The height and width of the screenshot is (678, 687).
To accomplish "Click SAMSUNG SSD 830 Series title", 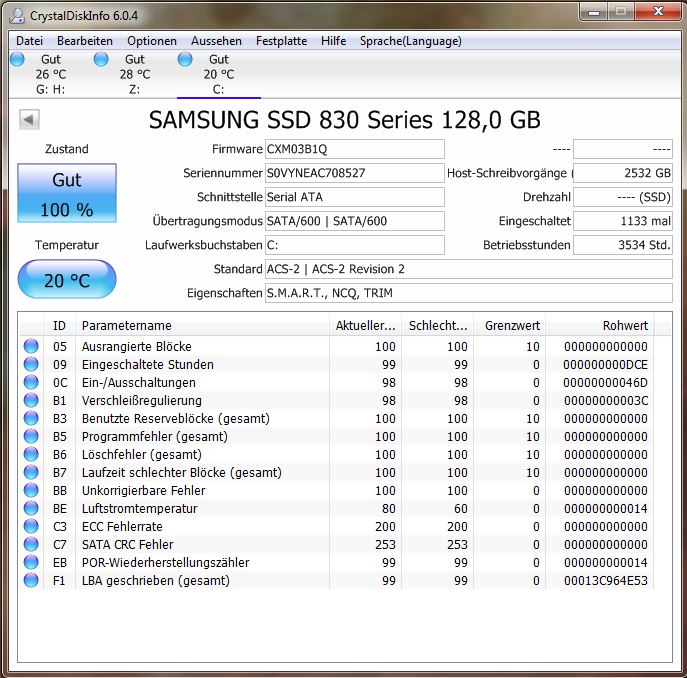I will tap(345, 120).
